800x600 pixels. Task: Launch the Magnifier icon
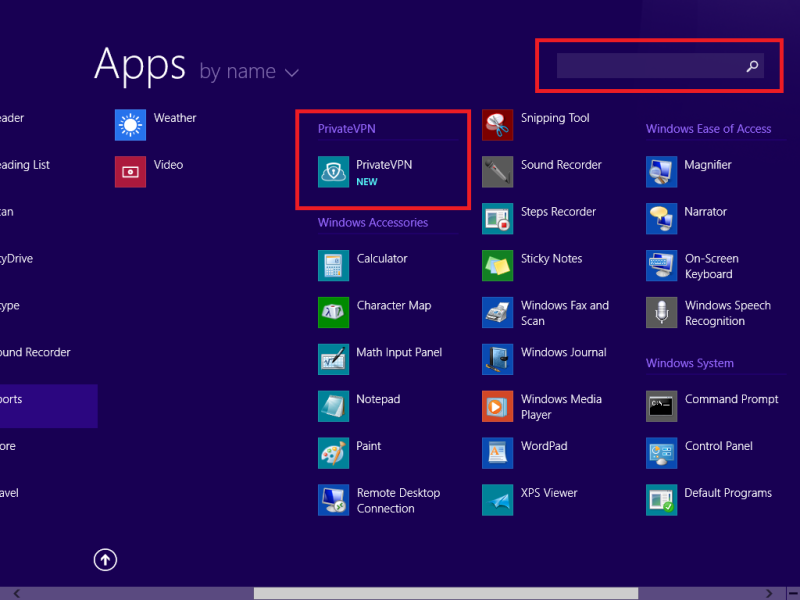661,172
